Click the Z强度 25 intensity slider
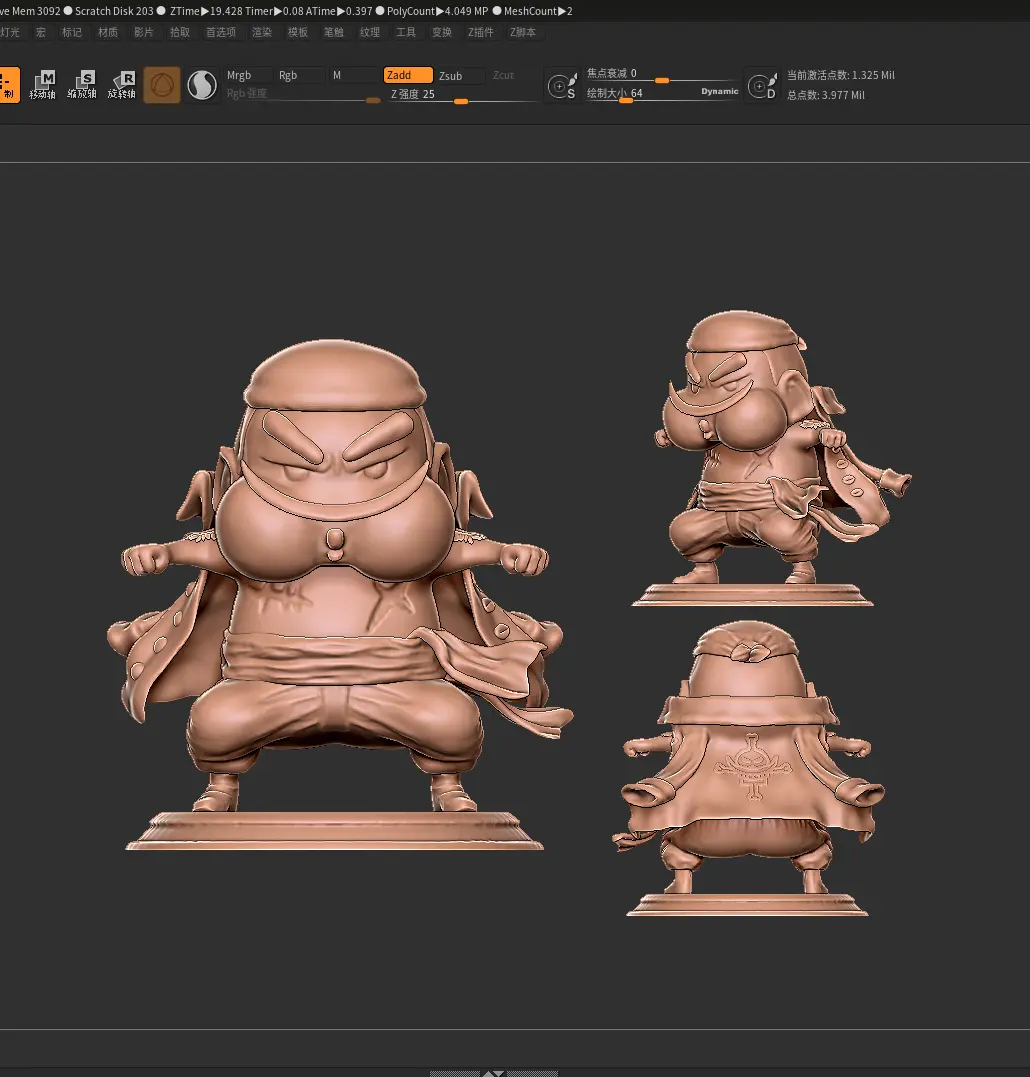This screenshot has width=1030, height=1077. tap(462, 94)
